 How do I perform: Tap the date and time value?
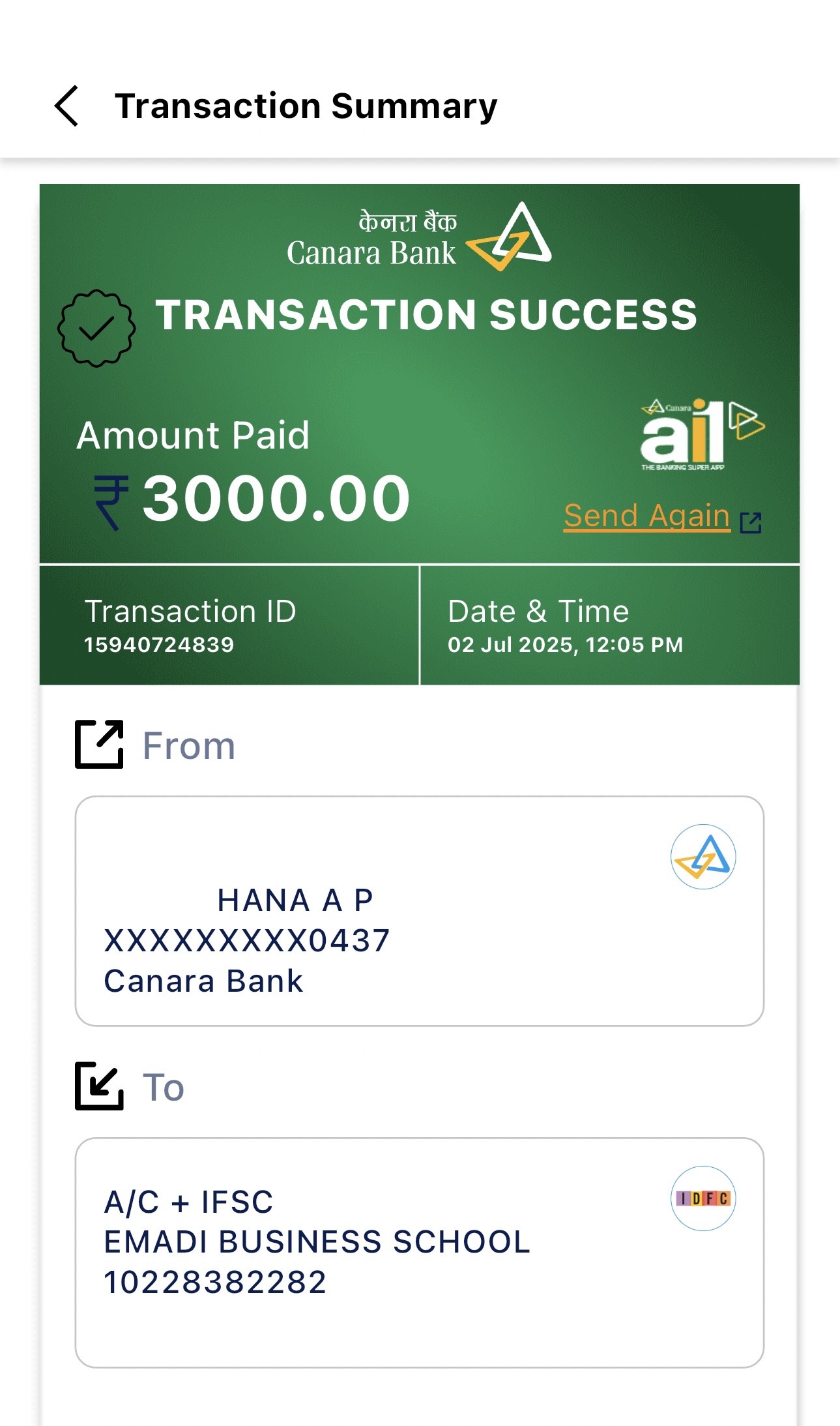[565, 645]
